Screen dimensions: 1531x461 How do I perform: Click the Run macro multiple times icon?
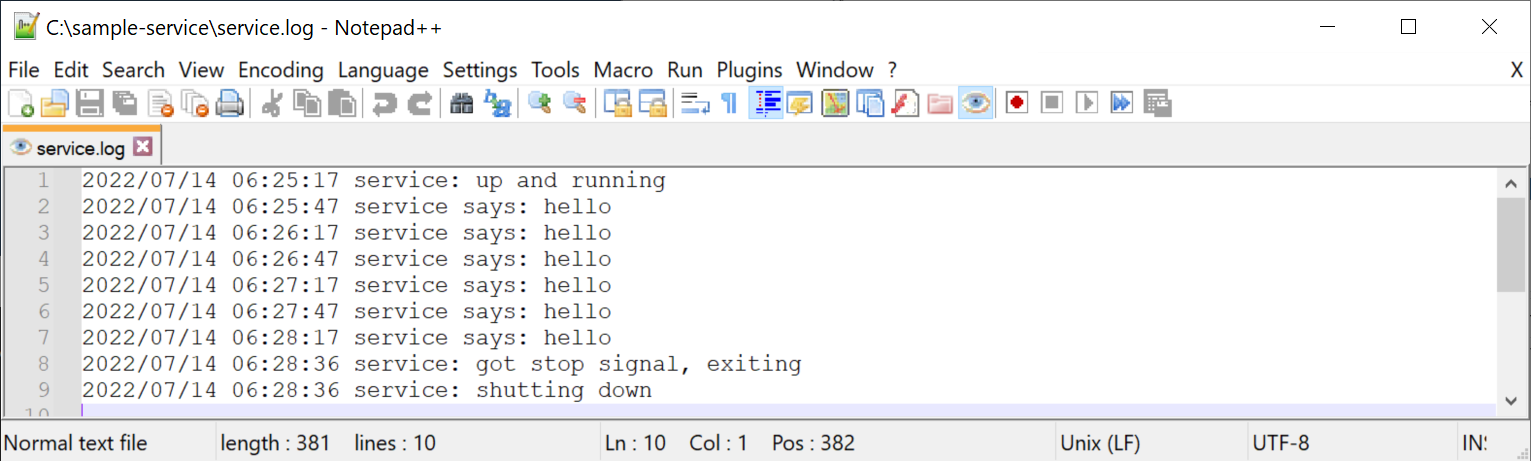tap(1121, 103)
